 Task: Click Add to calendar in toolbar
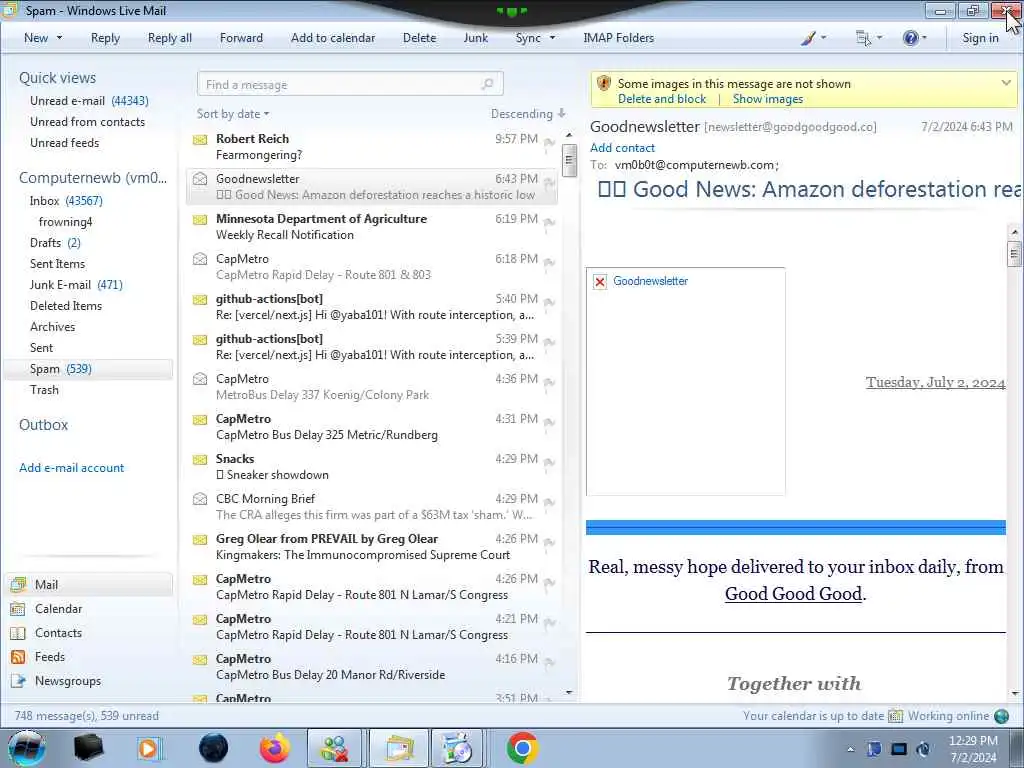[x=333, y=38]
